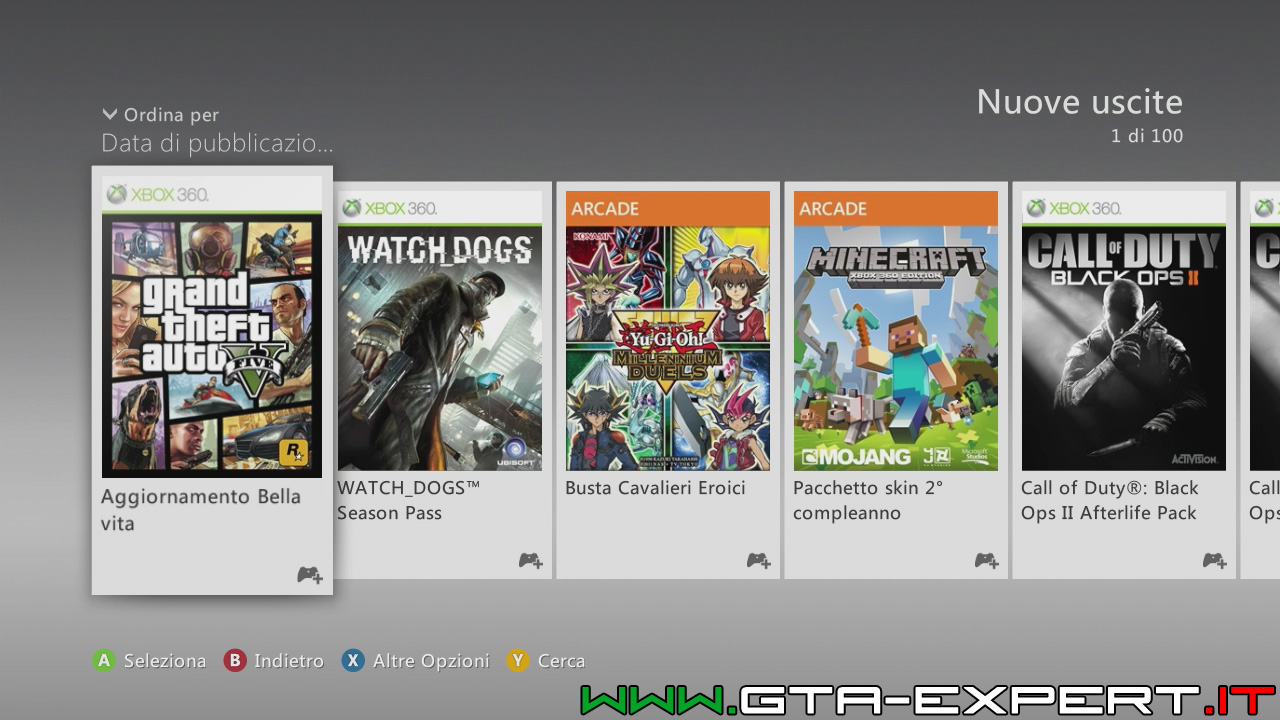
Task: Open the Ordina per sort chevron
Action: pyautogui.click(x=110, y=114)
